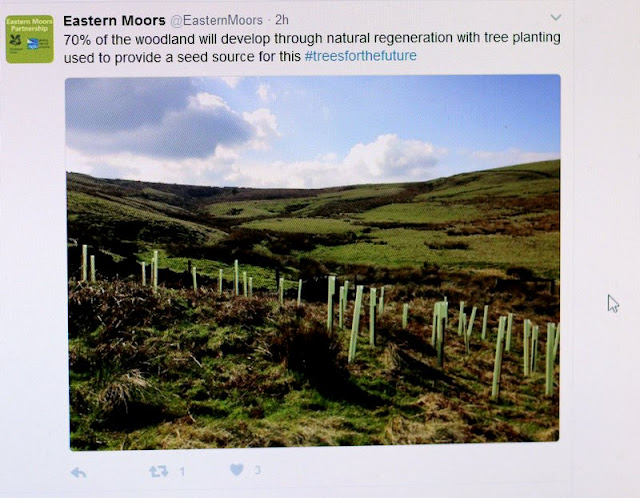
Task: Click the tall tree guard tube in photo centre
Action: click(355, 324)
